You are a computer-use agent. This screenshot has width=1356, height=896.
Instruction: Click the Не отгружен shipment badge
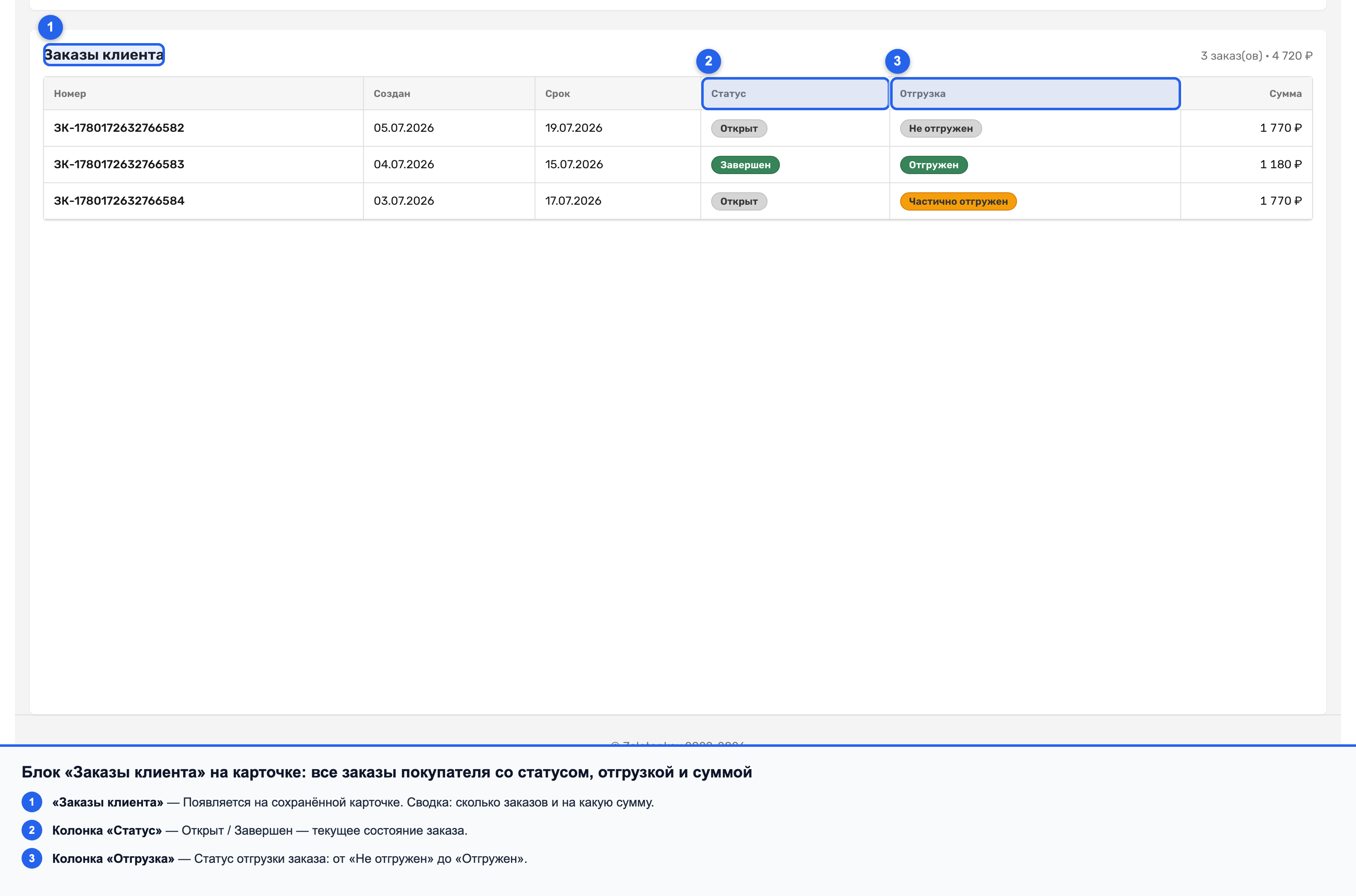(x=941, y=128)
